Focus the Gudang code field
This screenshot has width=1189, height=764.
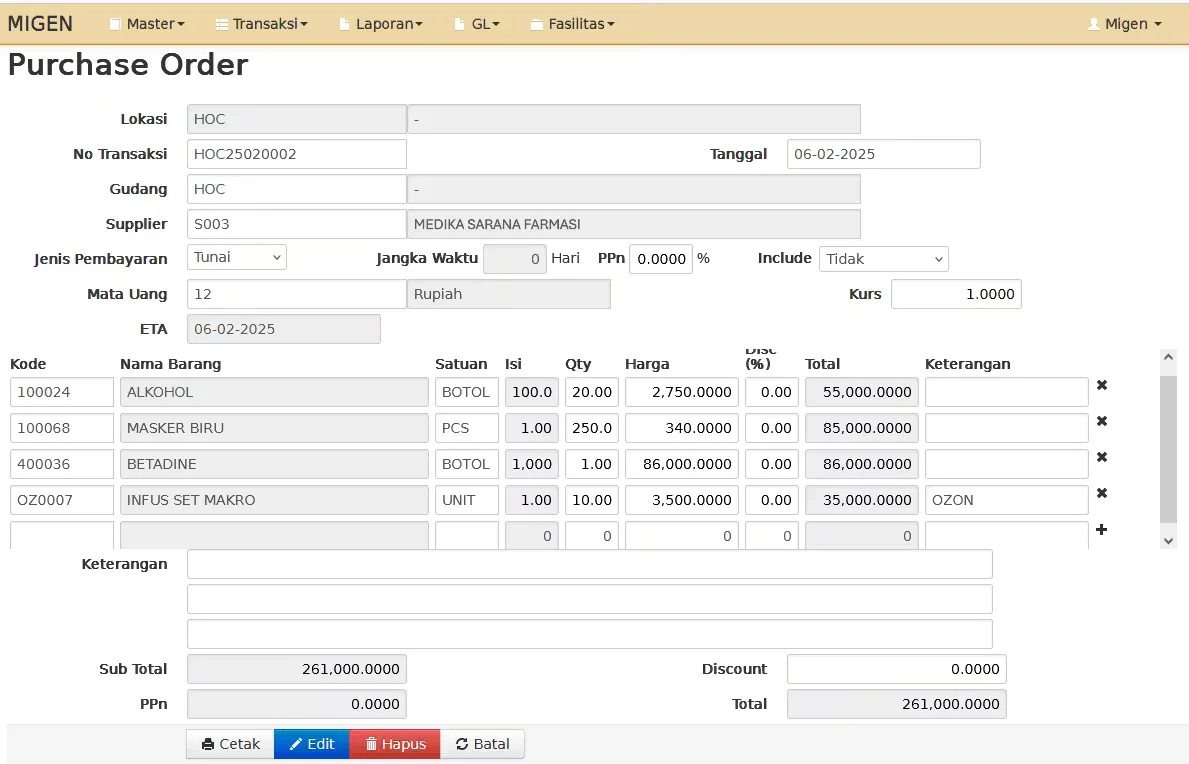(296, 189)
